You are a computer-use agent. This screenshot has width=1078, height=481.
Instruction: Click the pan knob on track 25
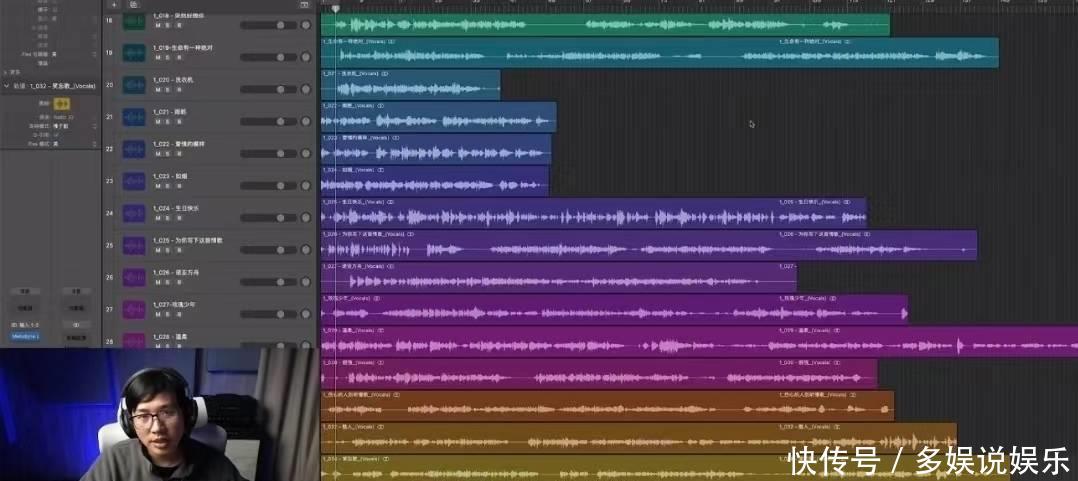tap(306, 249)
